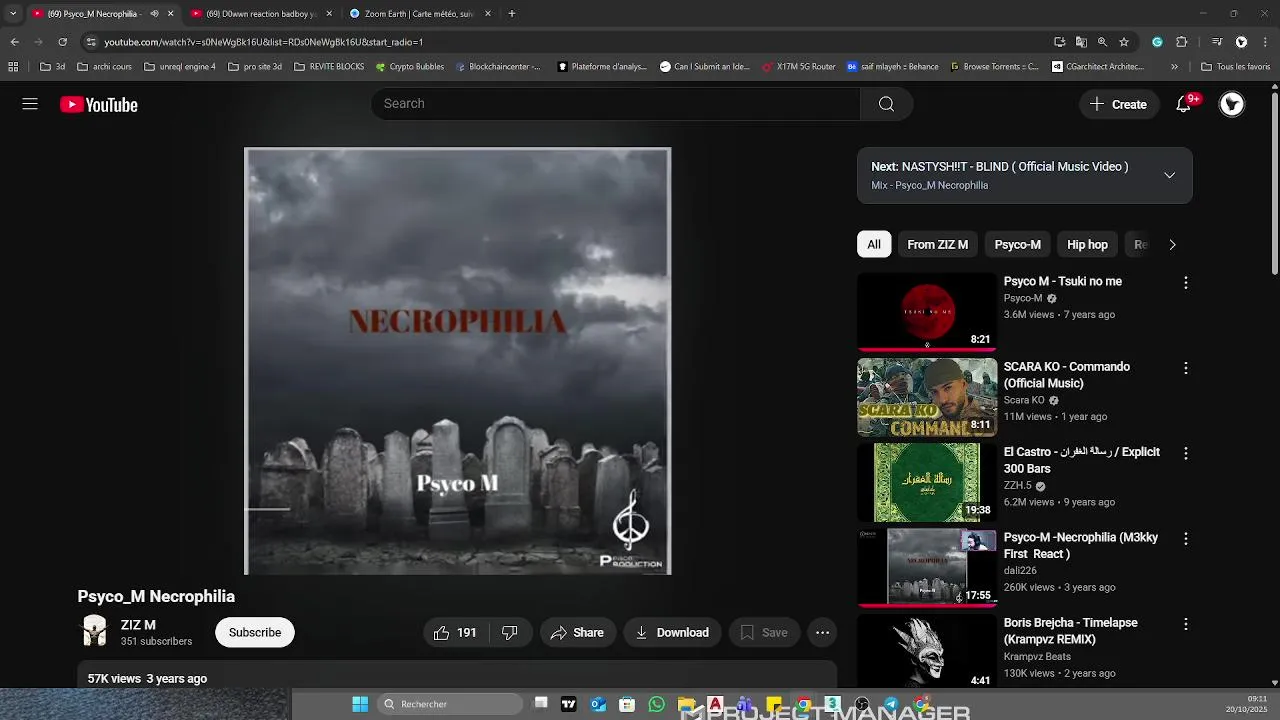Screen dimensions: 1280x720
Task: Open the Crypto Bubbles bookmark
Action: pyautogui.click(x=410, y=67)
